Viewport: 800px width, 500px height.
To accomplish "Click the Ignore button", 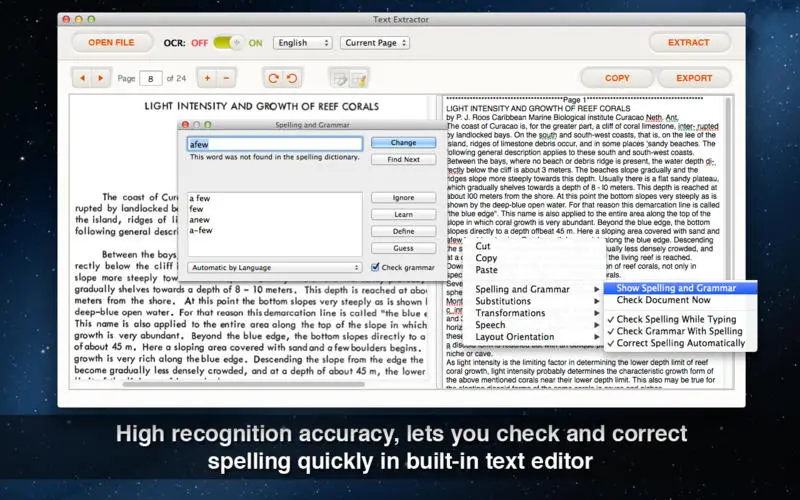I will coord(404,197).
